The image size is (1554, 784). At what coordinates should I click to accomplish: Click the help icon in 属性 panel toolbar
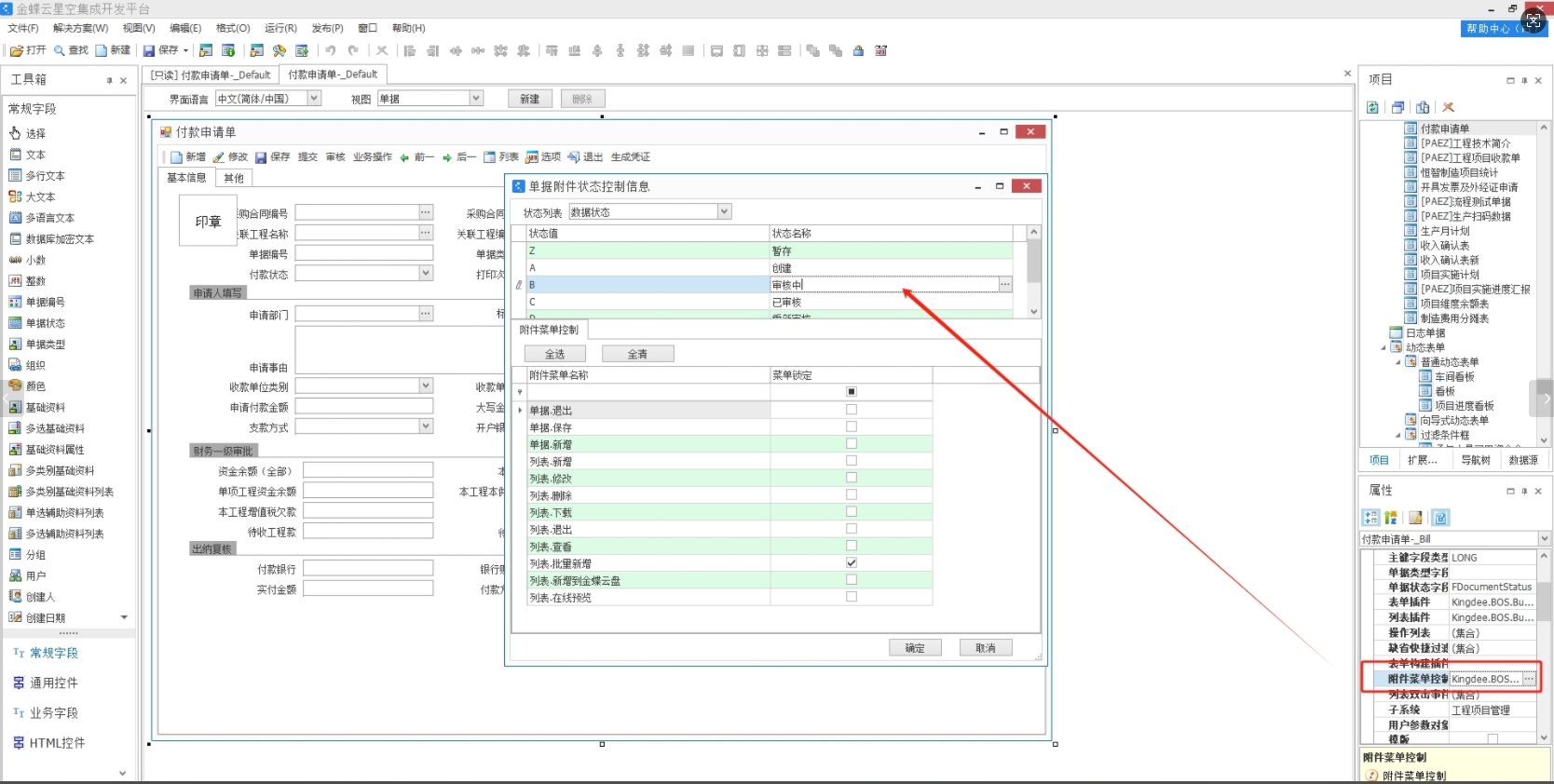pyautogui.click(x=1440, y=518)
